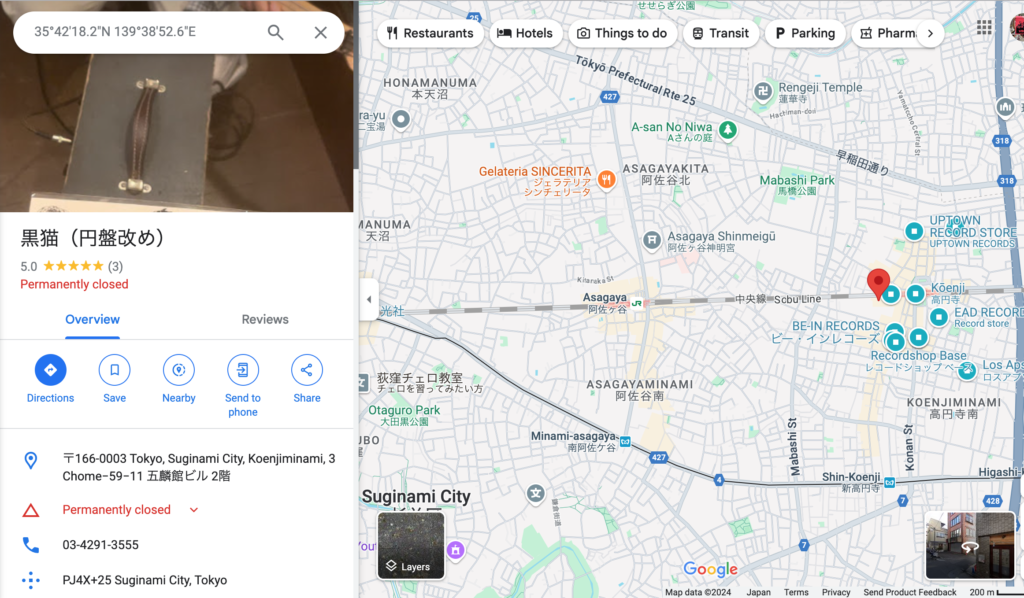Screen dimensions: 1024x598
Task: Click the coordinates search input field
Action: pos(140,32)
